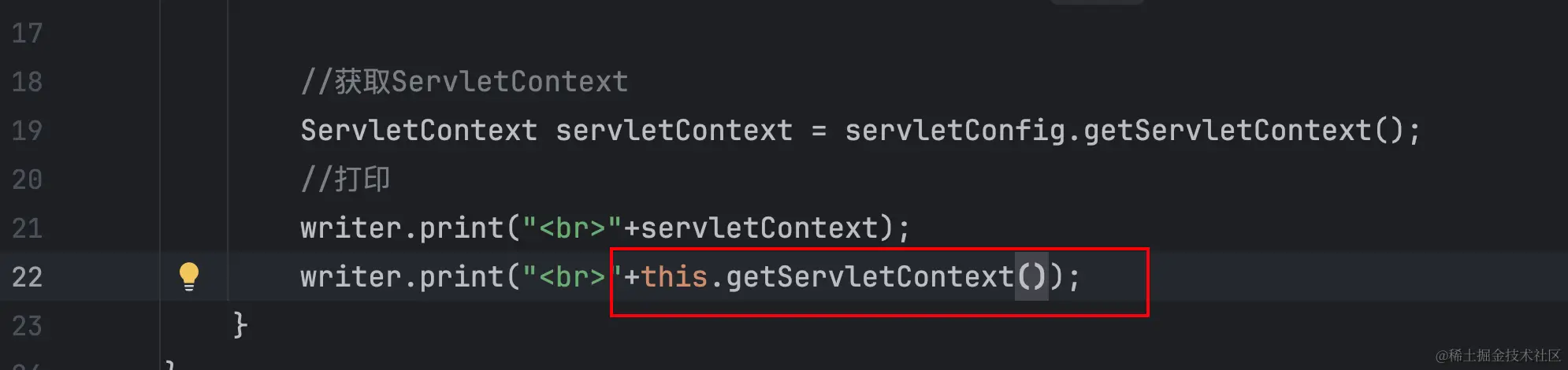Click line number 20 in gutter

coord(27,179)
